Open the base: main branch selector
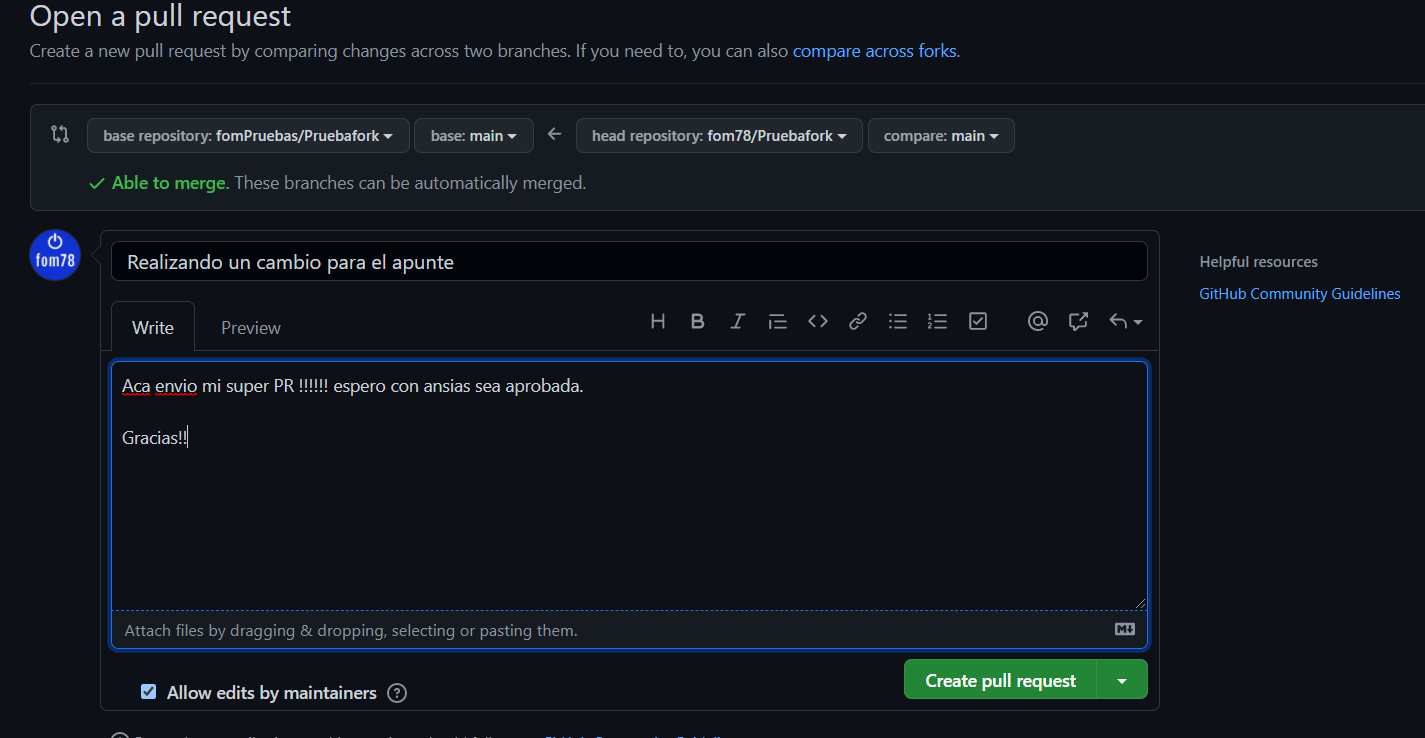Viewport: 1425px width, 738px height. 473,135
